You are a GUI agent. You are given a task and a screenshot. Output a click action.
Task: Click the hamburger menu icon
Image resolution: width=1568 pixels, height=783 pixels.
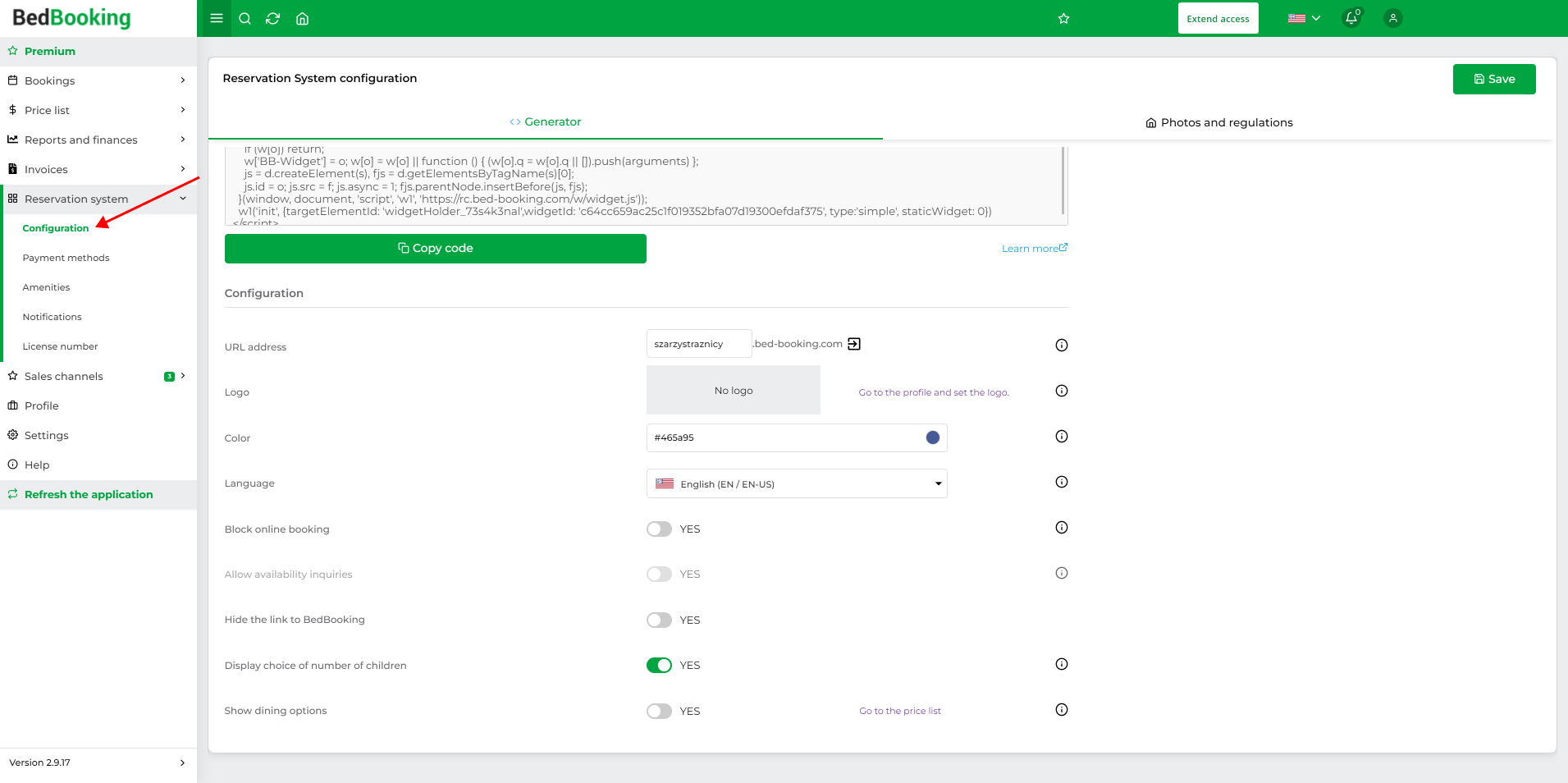(x=217, y=18)
